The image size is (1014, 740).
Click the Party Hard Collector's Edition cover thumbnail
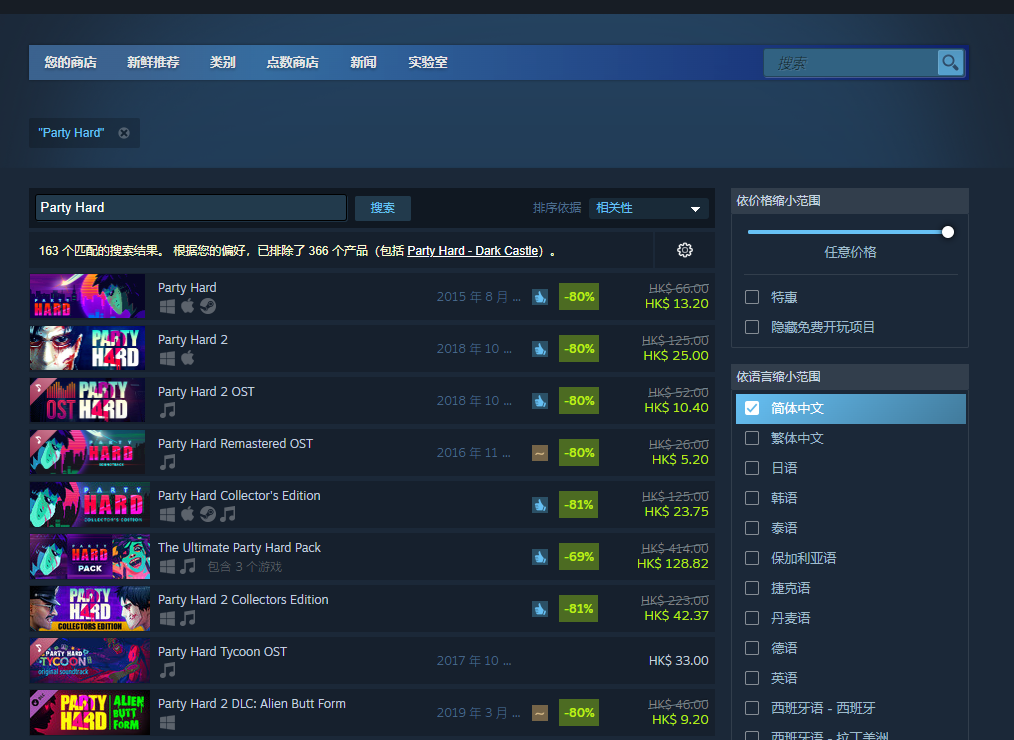click(90, 505)
